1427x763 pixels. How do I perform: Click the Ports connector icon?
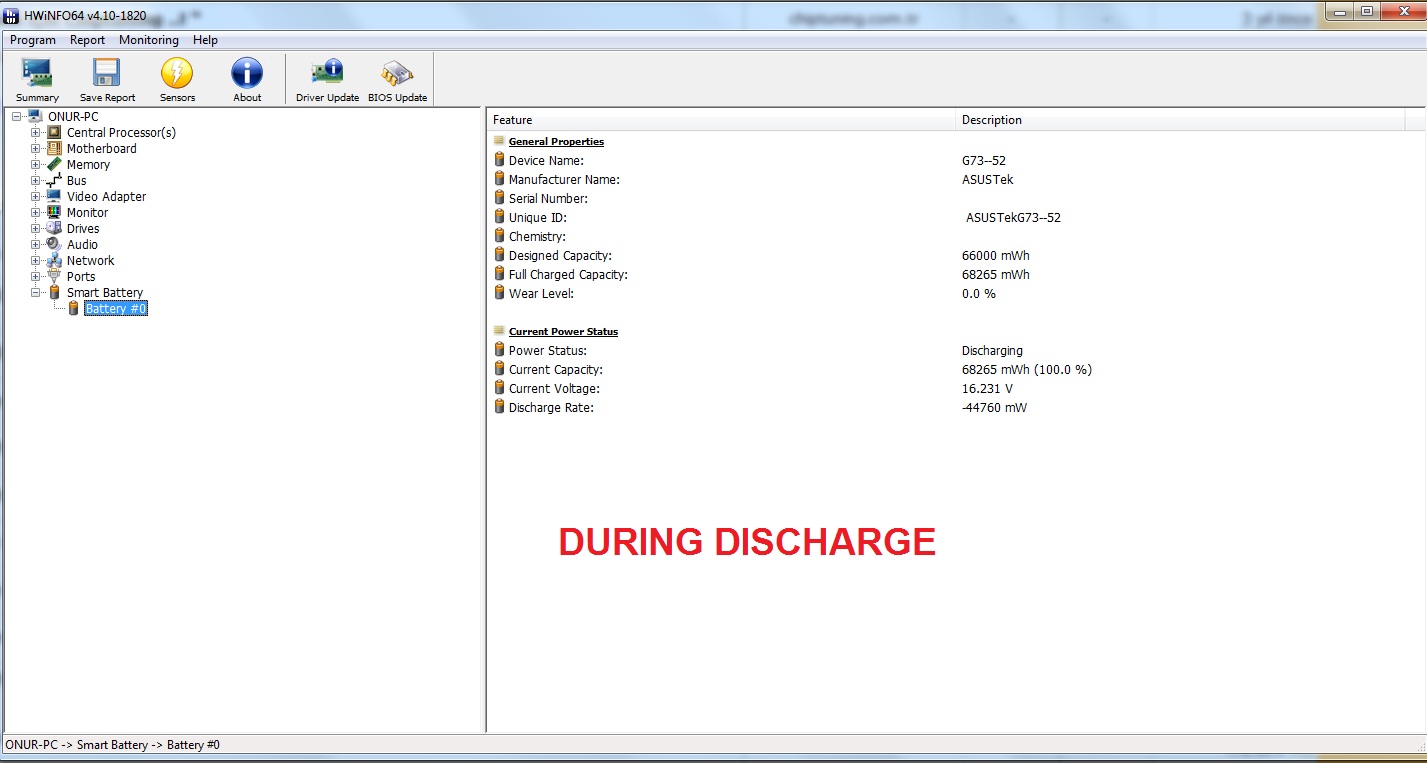[54, 277]
